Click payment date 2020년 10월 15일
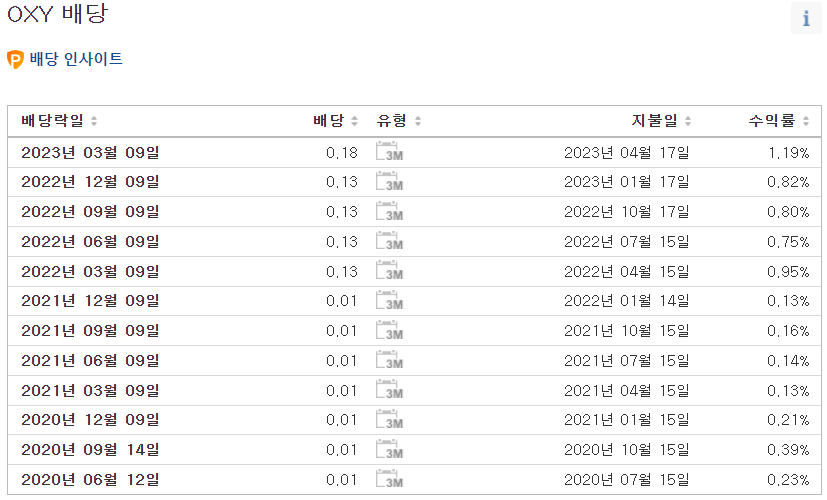 coord(627,450)
